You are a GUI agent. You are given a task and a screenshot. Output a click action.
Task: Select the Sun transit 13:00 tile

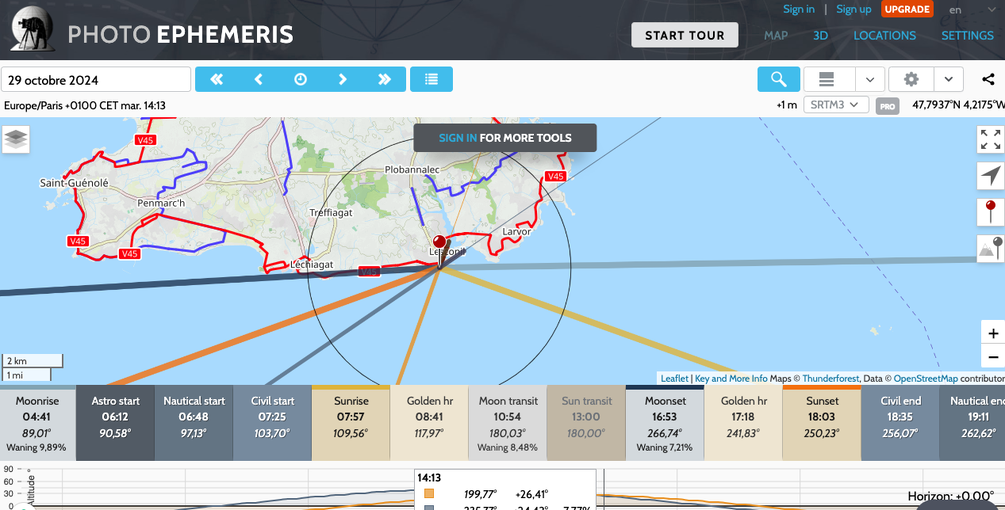(586, 423)
